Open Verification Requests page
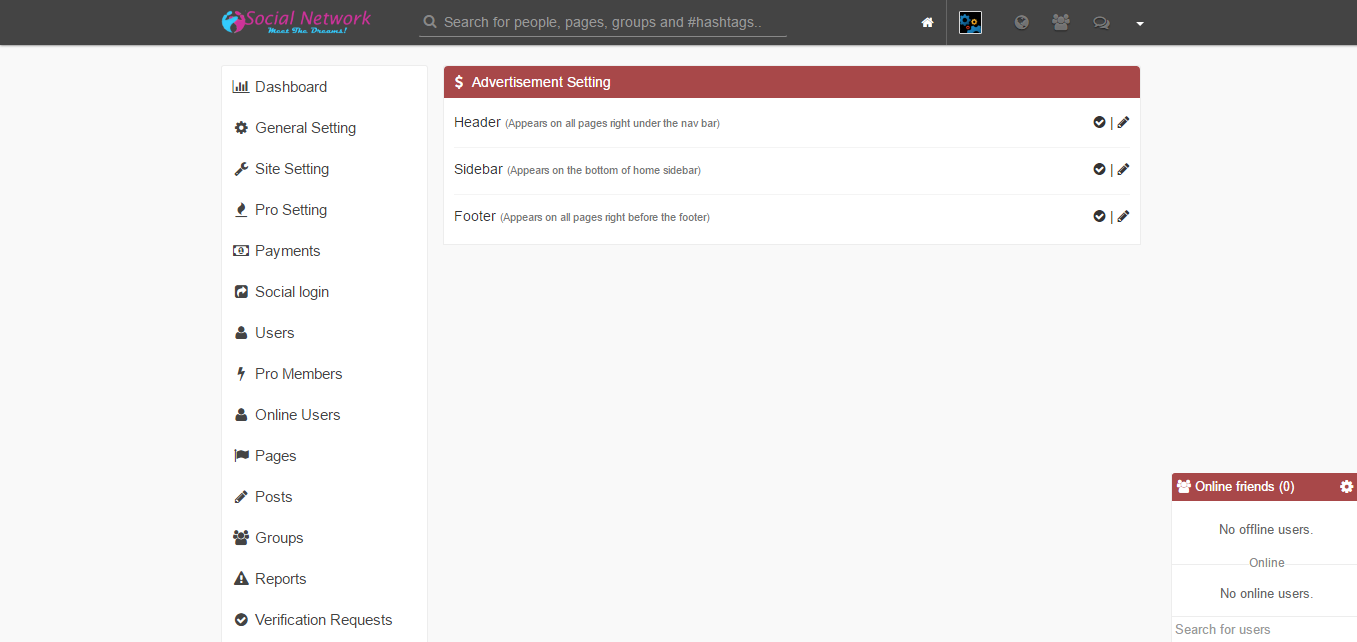The width and height of the screenshot is (1357, 642). (x=323, y=620)
